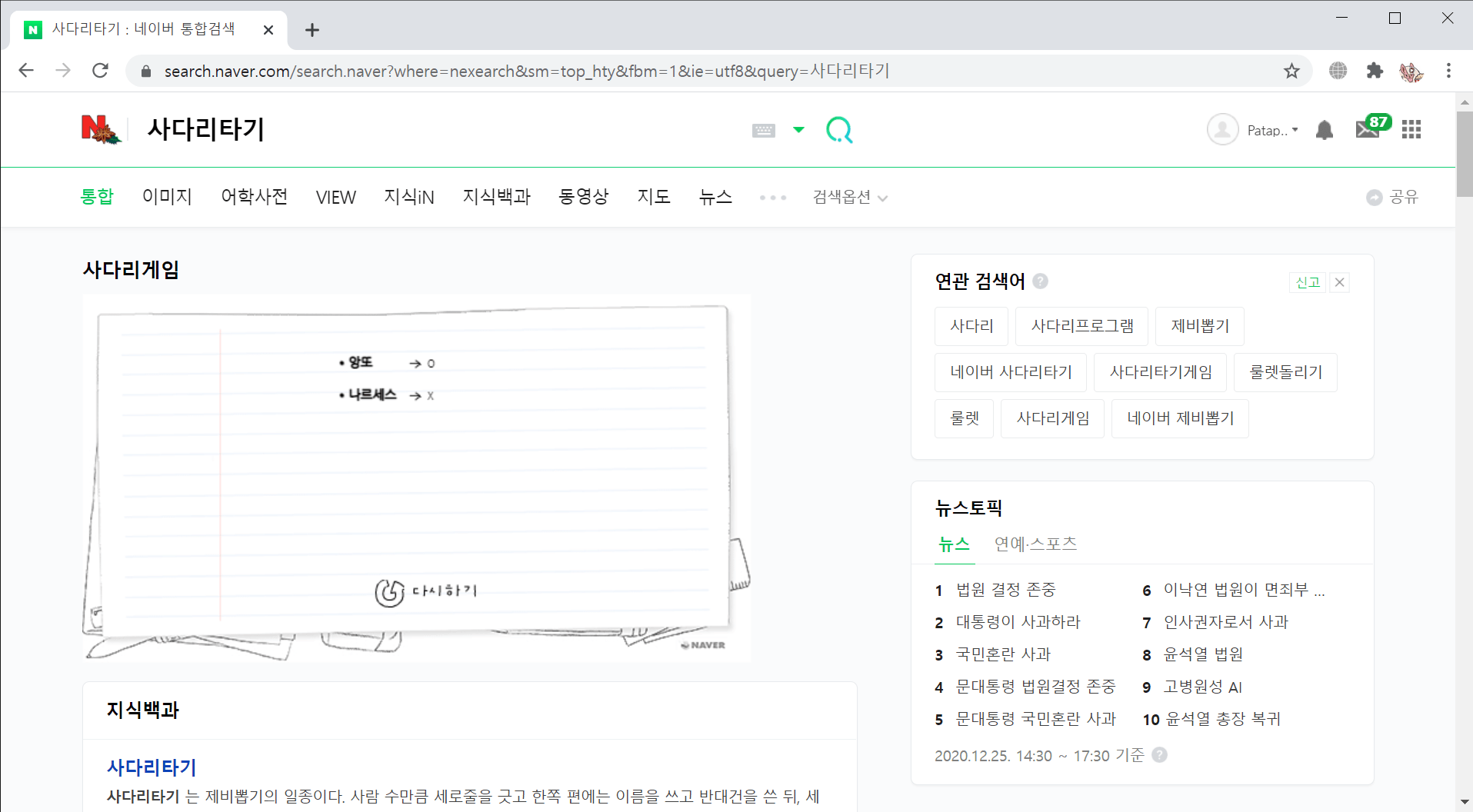This screenshot has width=1473, height=812.
Task: Expand the Patap.. account dropdown
Action: [x=1273, y=131]
